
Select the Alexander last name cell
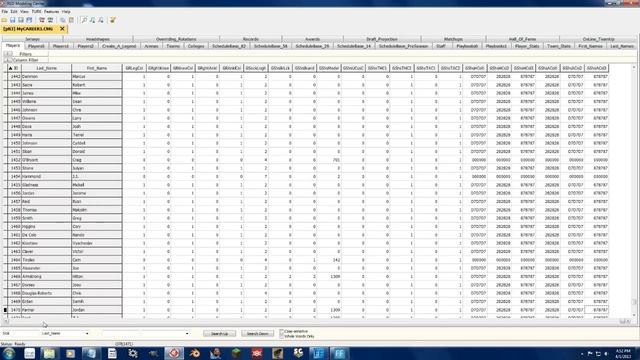(47, 268)
